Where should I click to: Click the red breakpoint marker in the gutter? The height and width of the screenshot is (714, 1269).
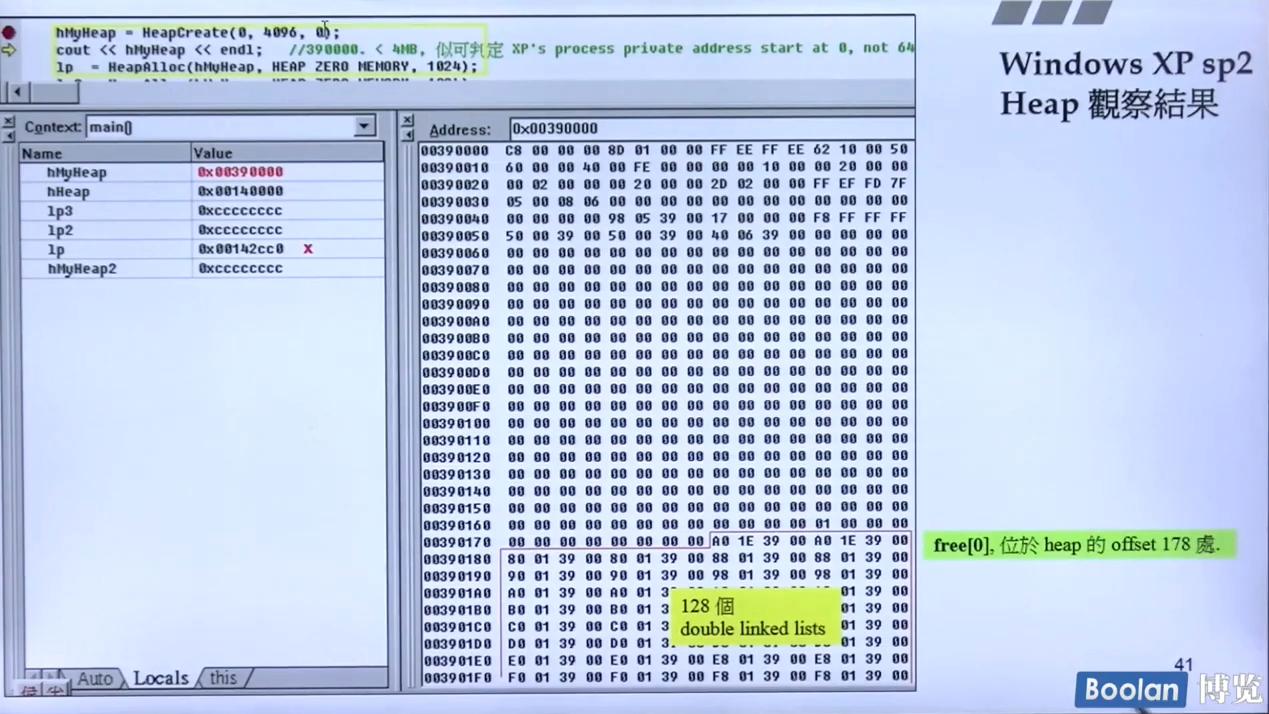9,32
